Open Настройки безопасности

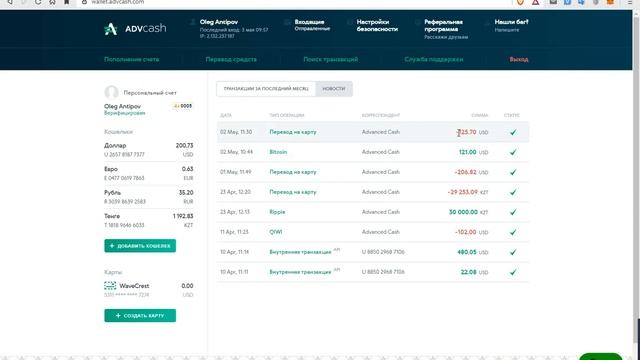point(377,25)
